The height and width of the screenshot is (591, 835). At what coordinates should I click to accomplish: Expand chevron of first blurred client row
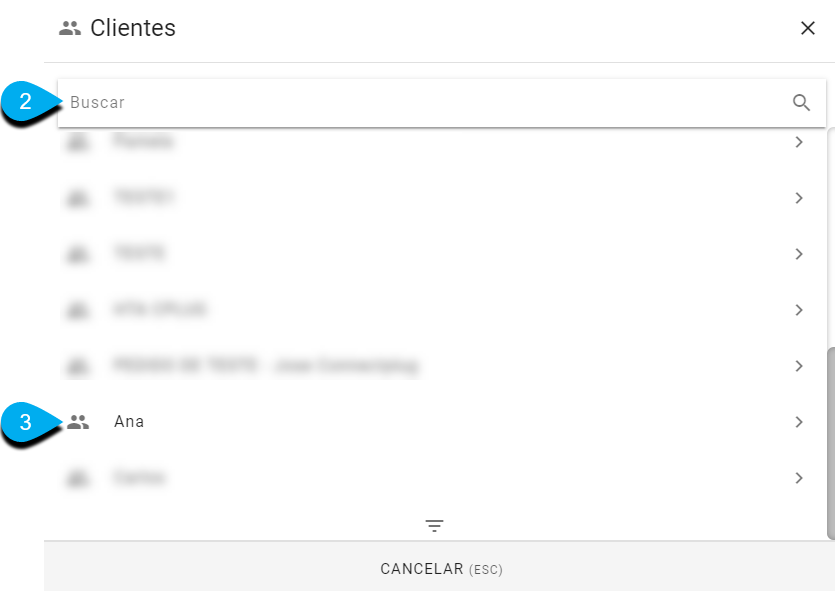tap(799, 142)
